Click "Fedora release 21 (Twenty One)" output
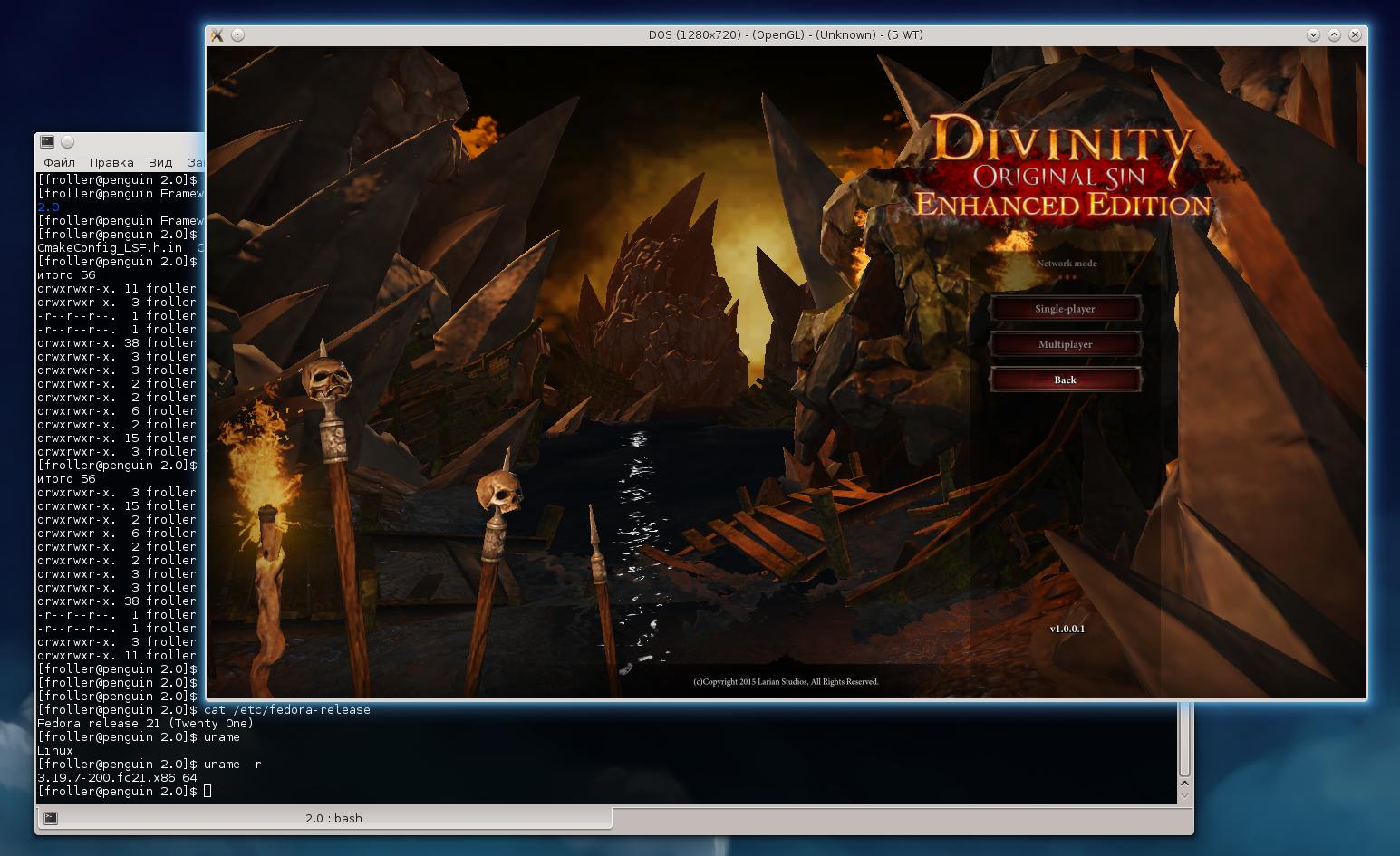This screenshot has width=1400, height=856. [x=145, y=724]
